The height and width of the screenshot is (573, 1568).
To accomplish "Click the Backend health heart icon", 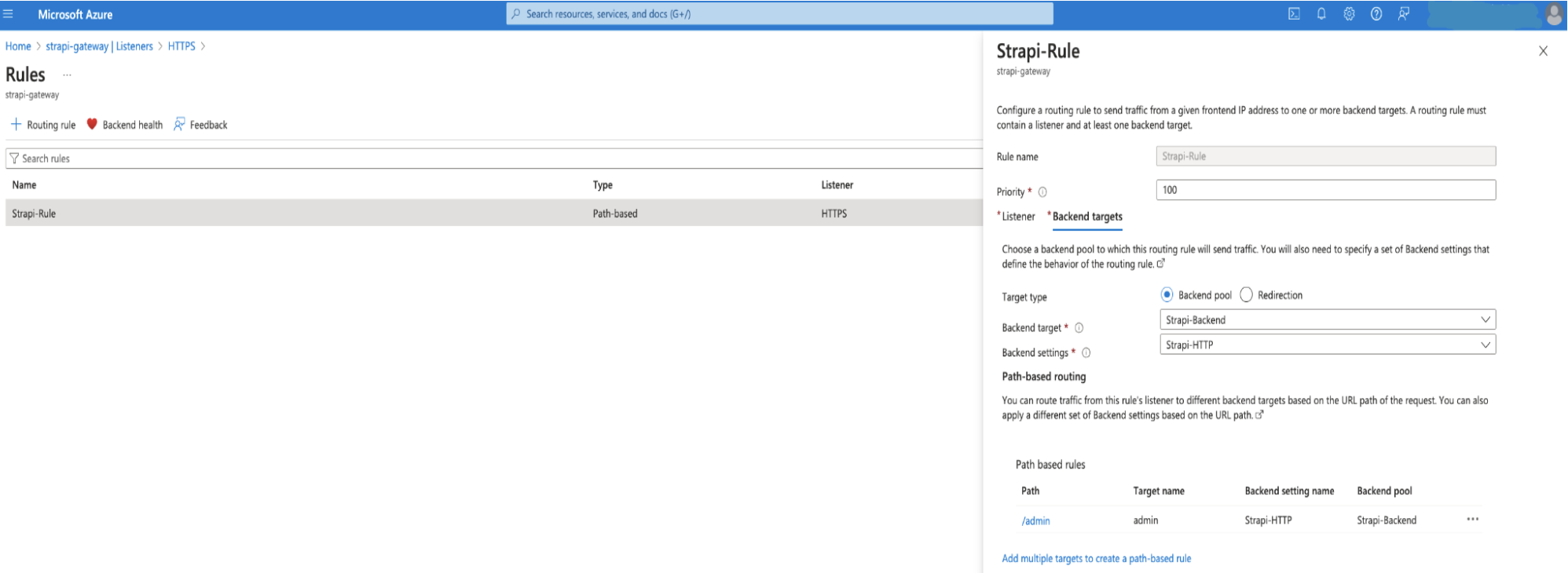I will coord(92,124).
